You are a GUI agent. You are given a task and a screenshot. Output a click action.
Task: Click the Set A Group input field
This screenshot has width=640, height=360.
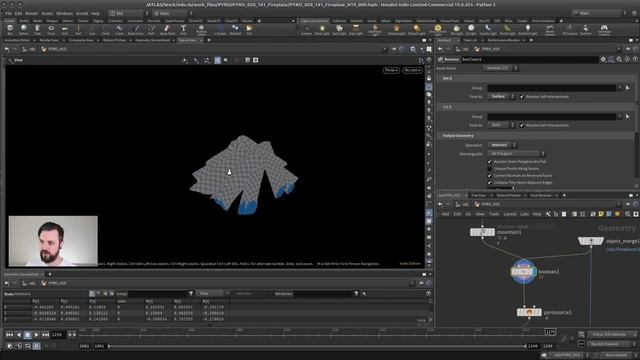tap(551, 88)
